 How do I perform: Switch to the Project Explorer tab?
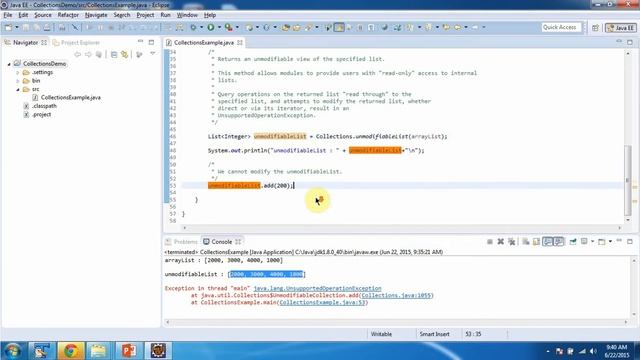pos(76,42)
